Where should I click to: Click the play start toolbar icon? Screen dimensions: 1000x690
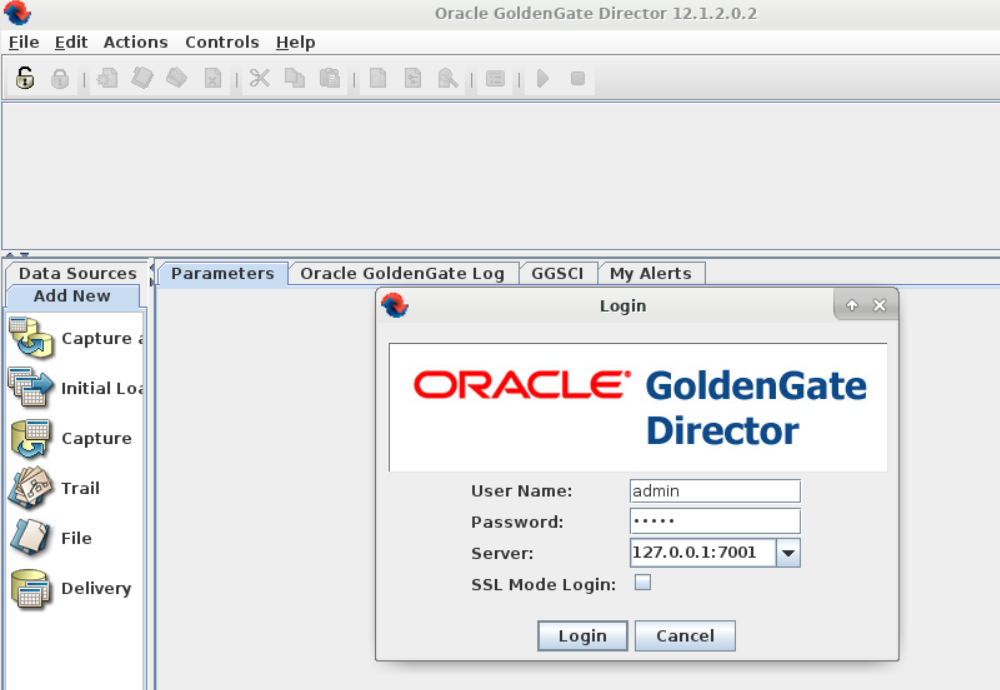[x=543, y=78]
